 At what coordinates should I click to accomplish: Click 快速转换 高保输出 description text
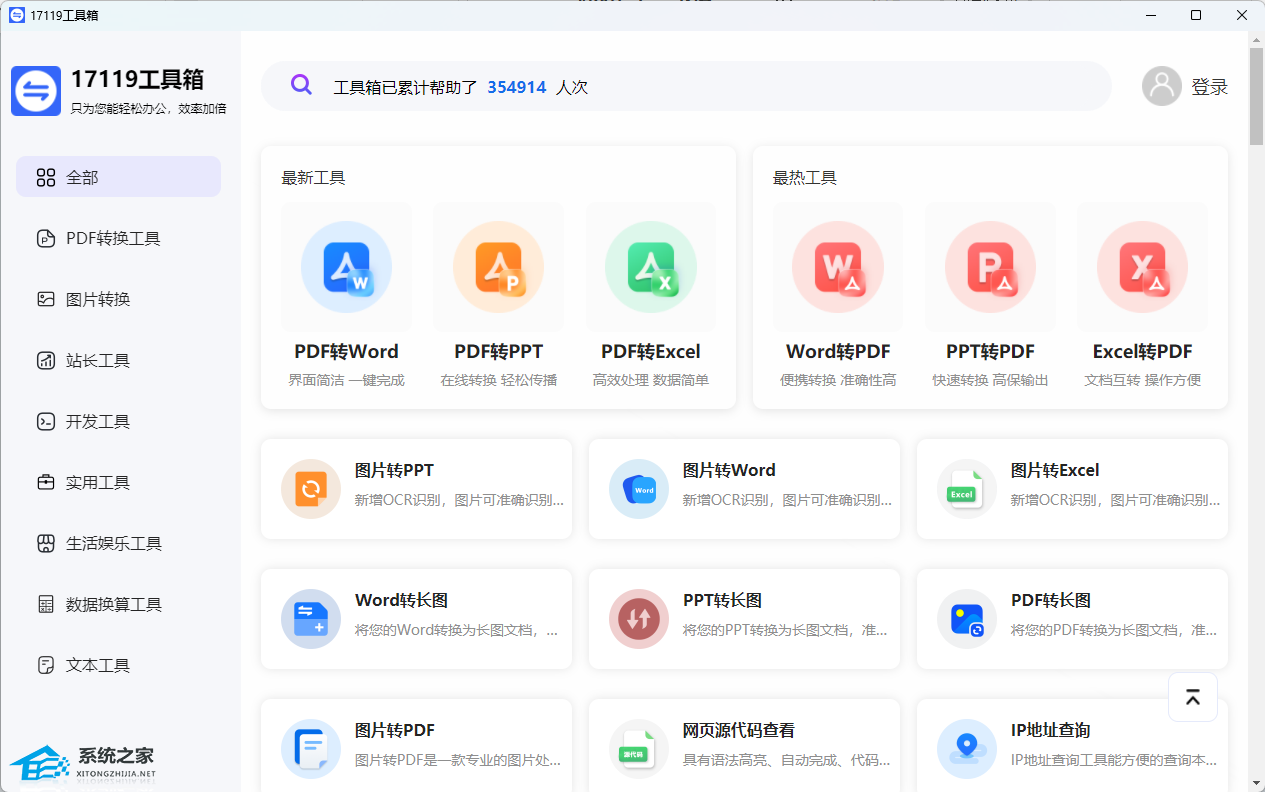tap(990, 380)
